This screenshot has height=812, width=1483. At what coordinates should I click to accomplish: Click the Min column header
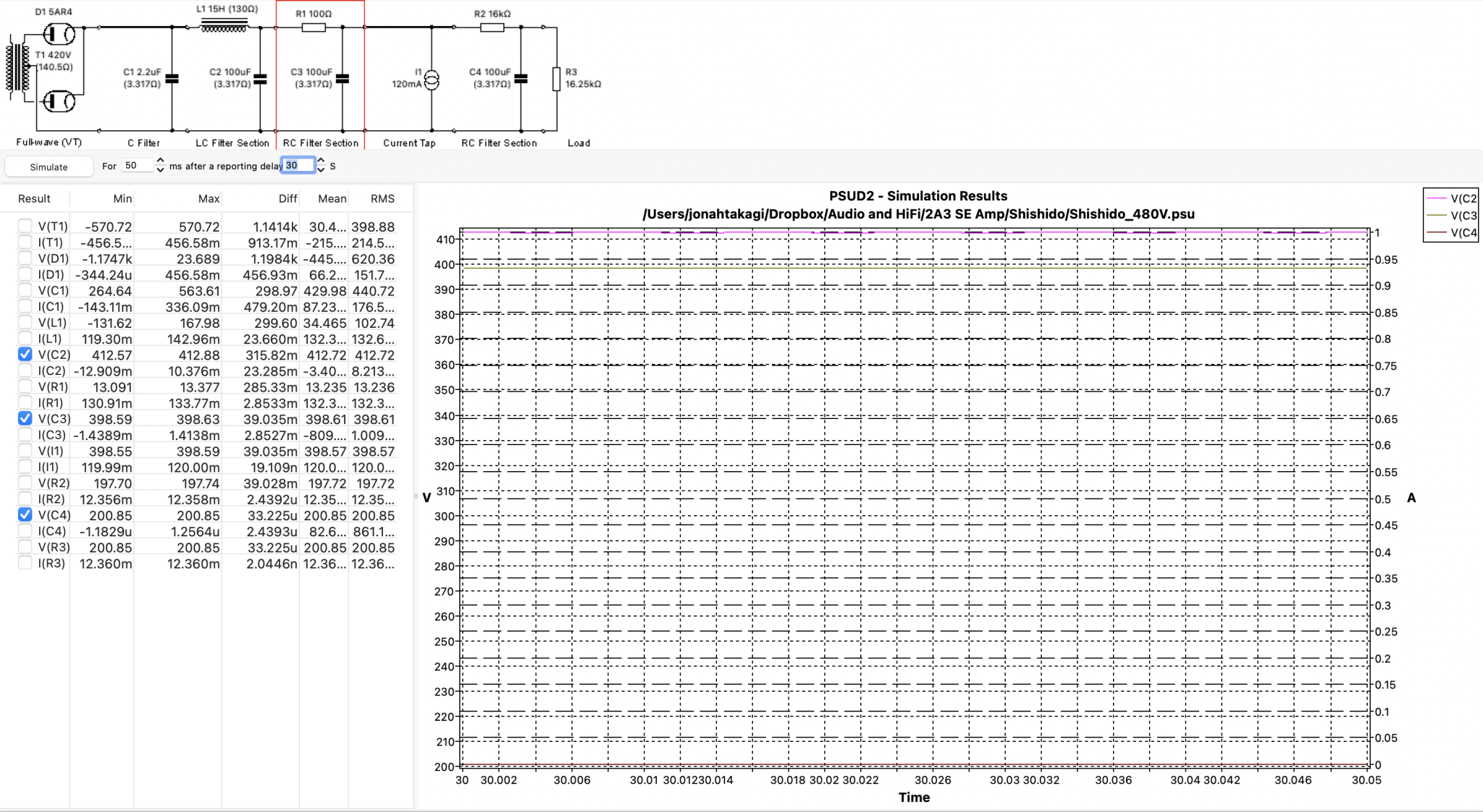click(x=122, y=198)
